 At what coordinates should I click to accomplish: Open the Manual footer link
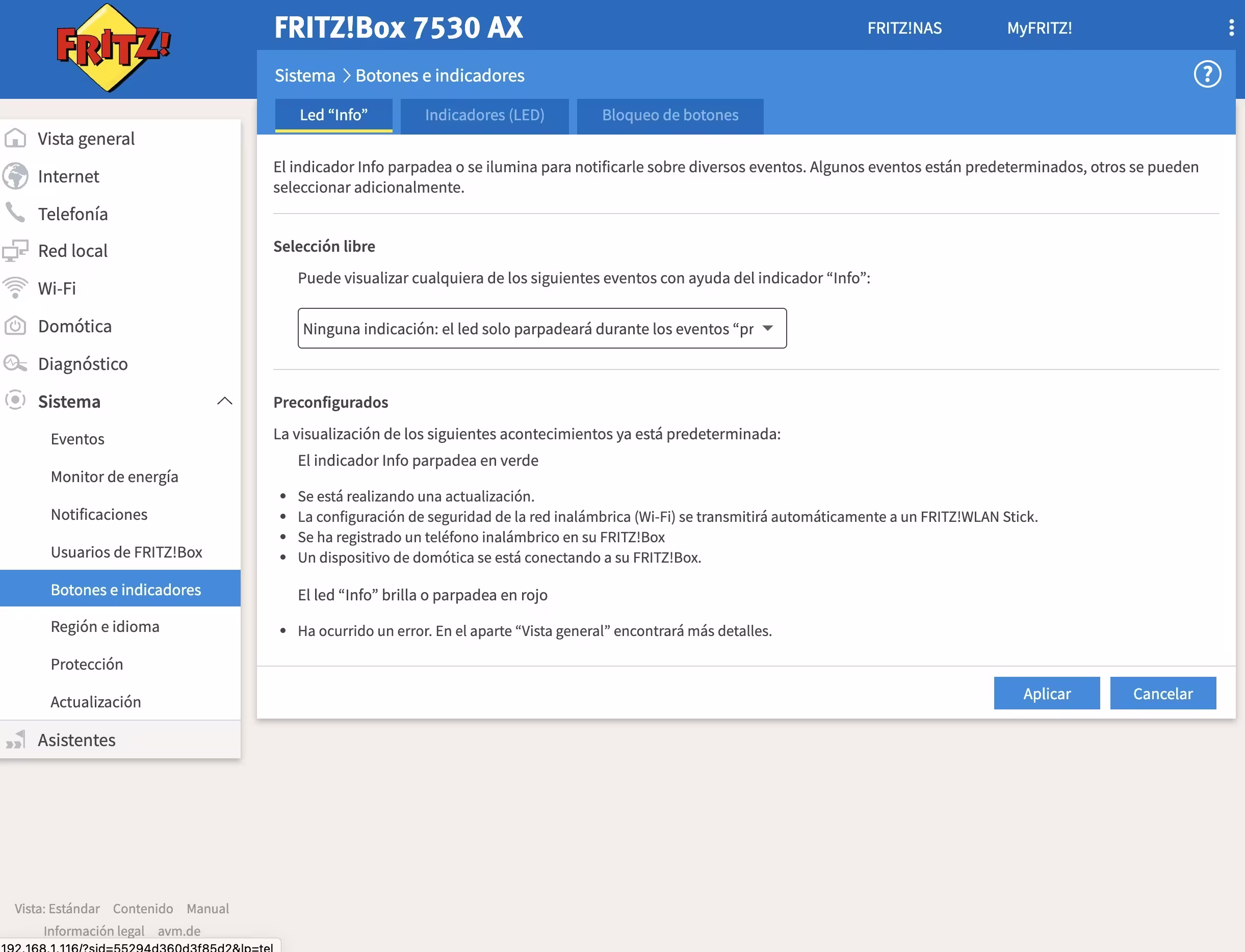click(x=207, y=908)
